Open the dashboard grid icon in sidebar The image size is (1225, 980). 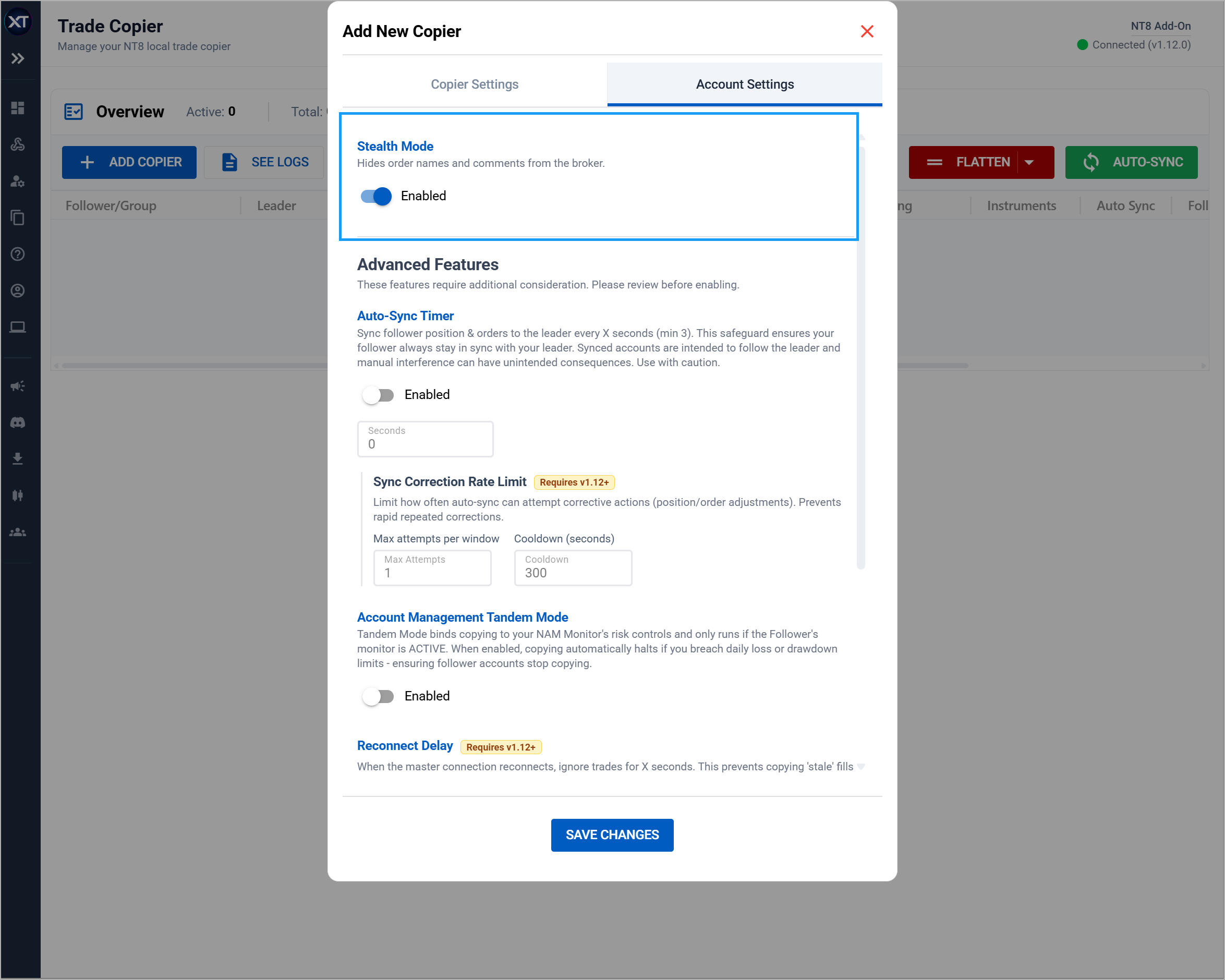18,108
